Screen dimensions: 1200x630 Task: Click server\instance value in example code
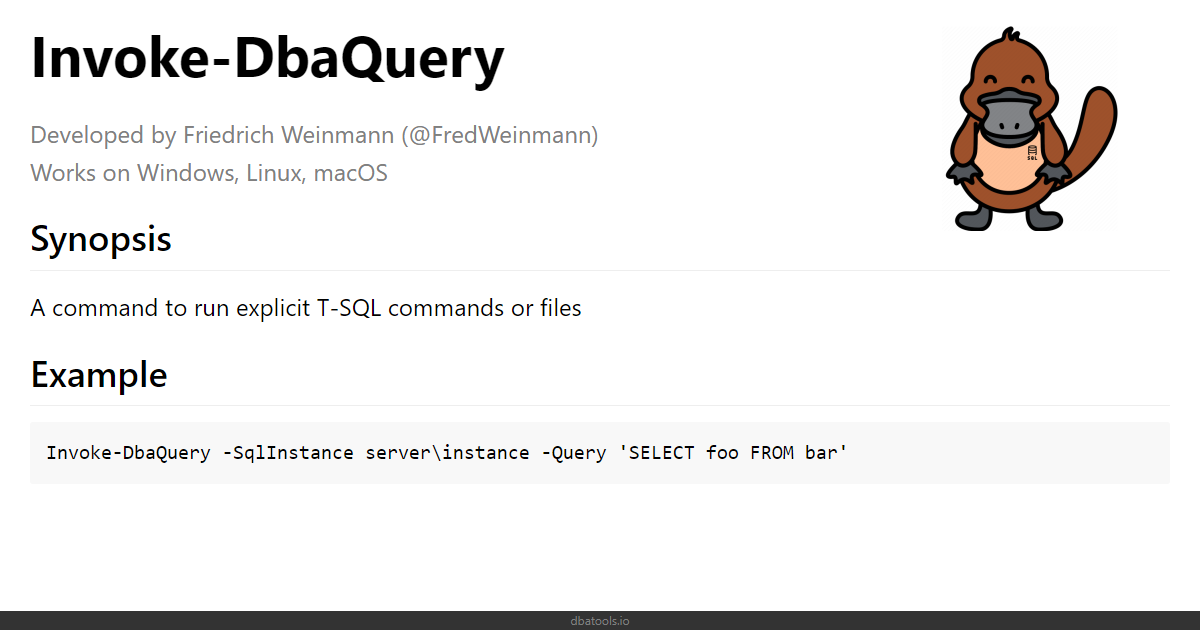(447, 453)
